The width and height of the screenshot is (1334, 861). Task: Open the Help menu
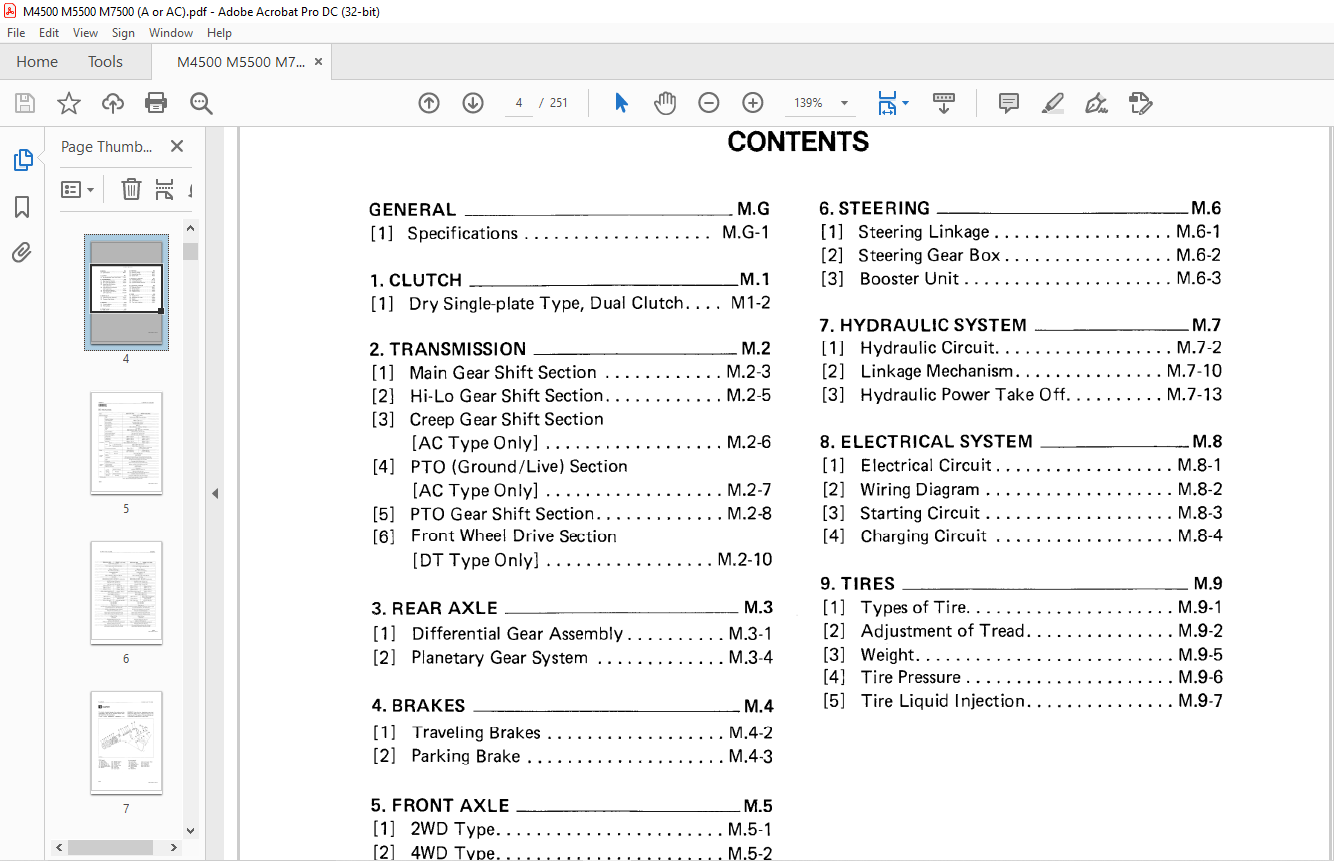pos(219,33)
